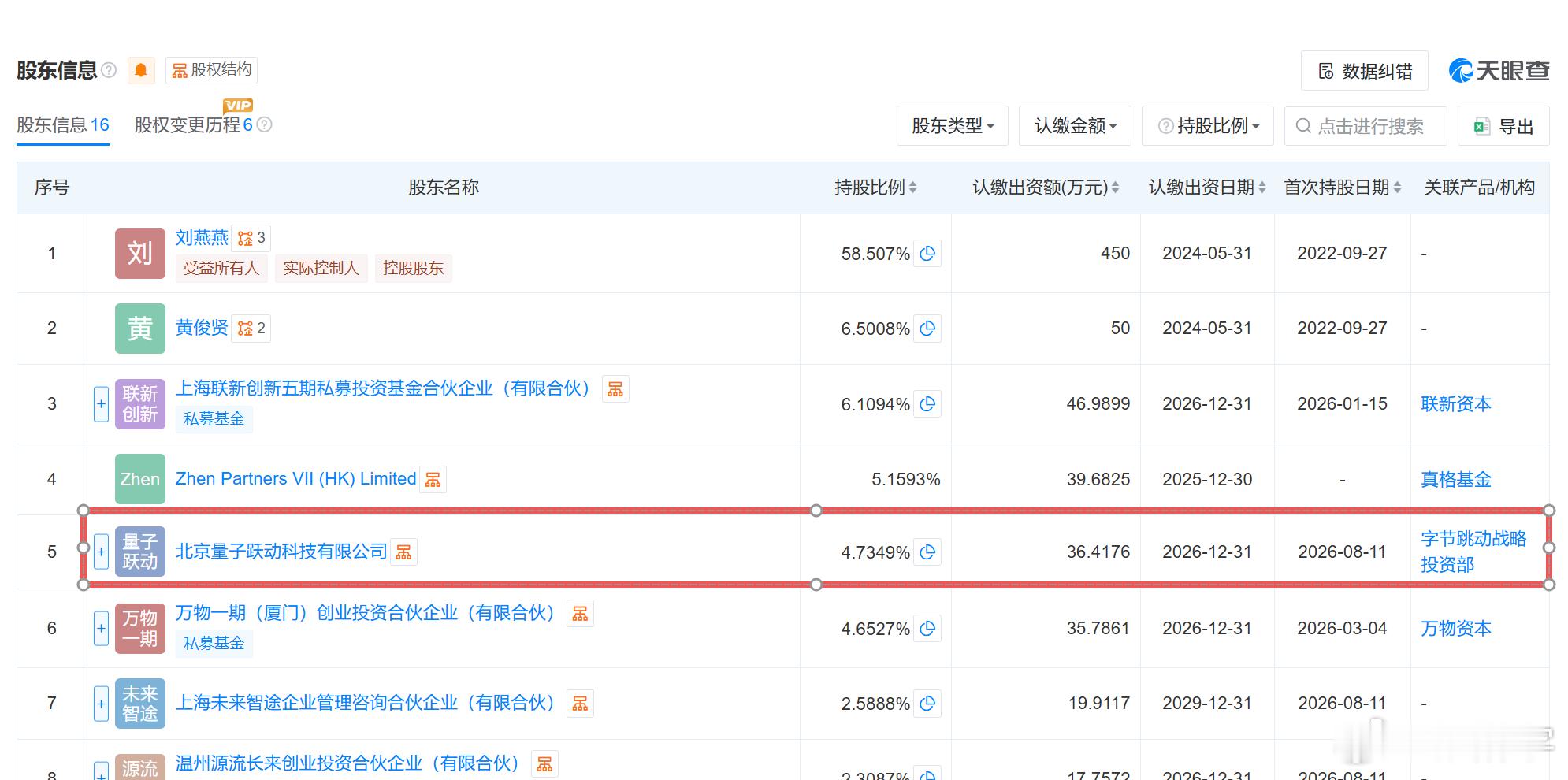The image size is (1568, 780).
Task: Open 上海未来智途企业管理咨询合伙企业 link
Action: [x=366, y=703]
